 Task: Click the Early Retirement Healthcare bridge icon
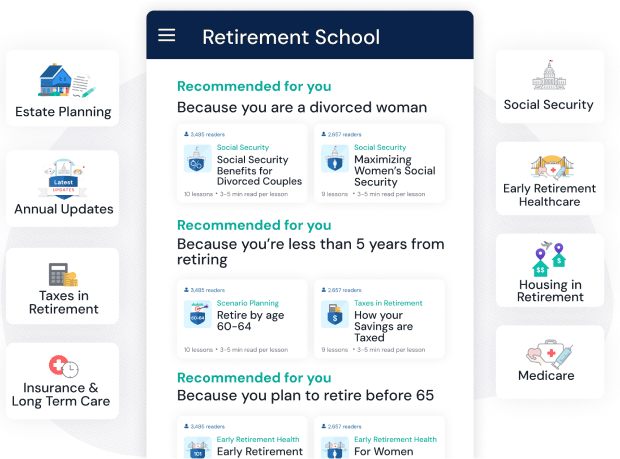[x=549, y=166]
